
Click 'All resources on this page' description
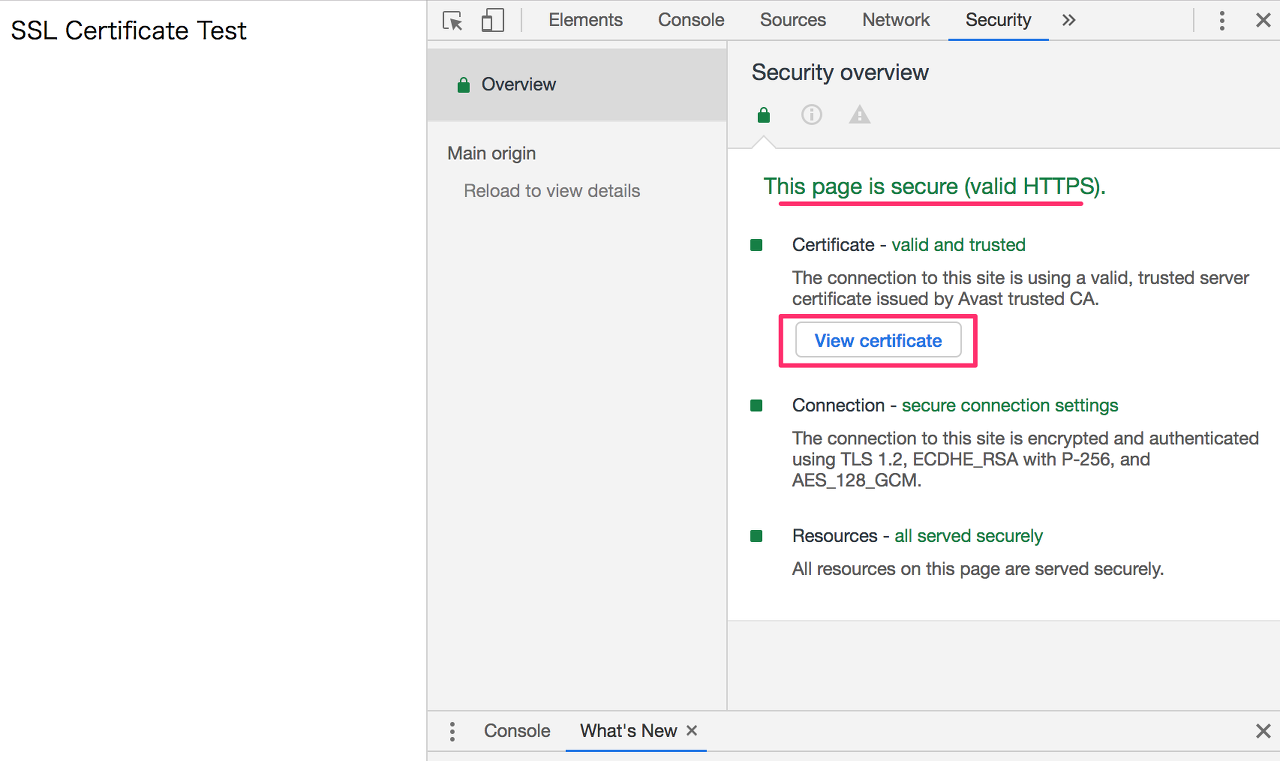tap(978, 570)
